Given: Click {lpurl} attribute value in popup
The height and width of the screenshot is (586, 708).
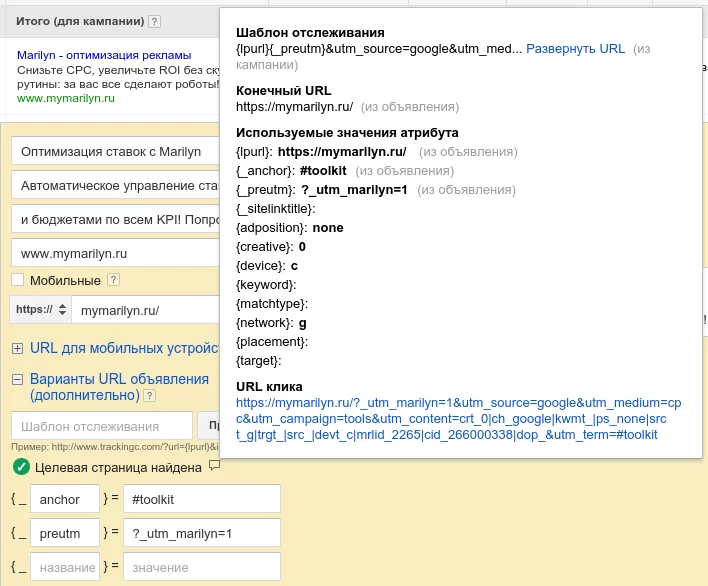Looking at the screenshot, I should tap(342, 152).
